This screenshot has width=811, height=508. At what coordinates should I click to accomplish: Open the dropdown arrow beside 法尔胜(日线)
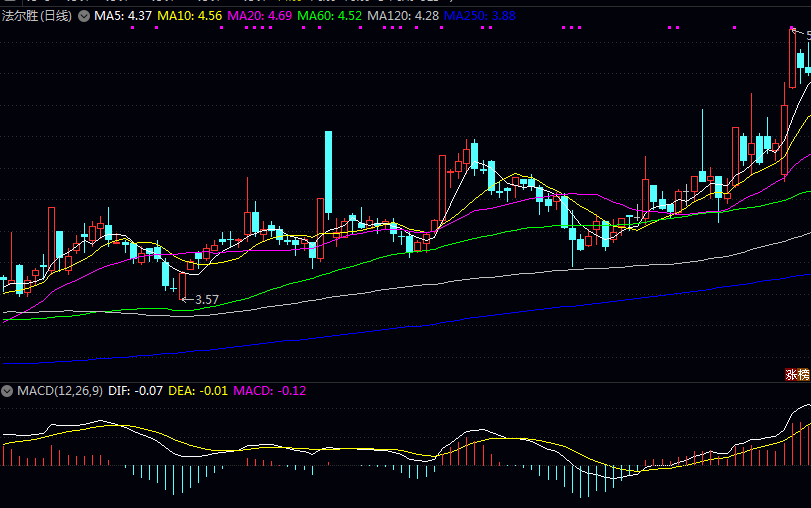point(84,16)
